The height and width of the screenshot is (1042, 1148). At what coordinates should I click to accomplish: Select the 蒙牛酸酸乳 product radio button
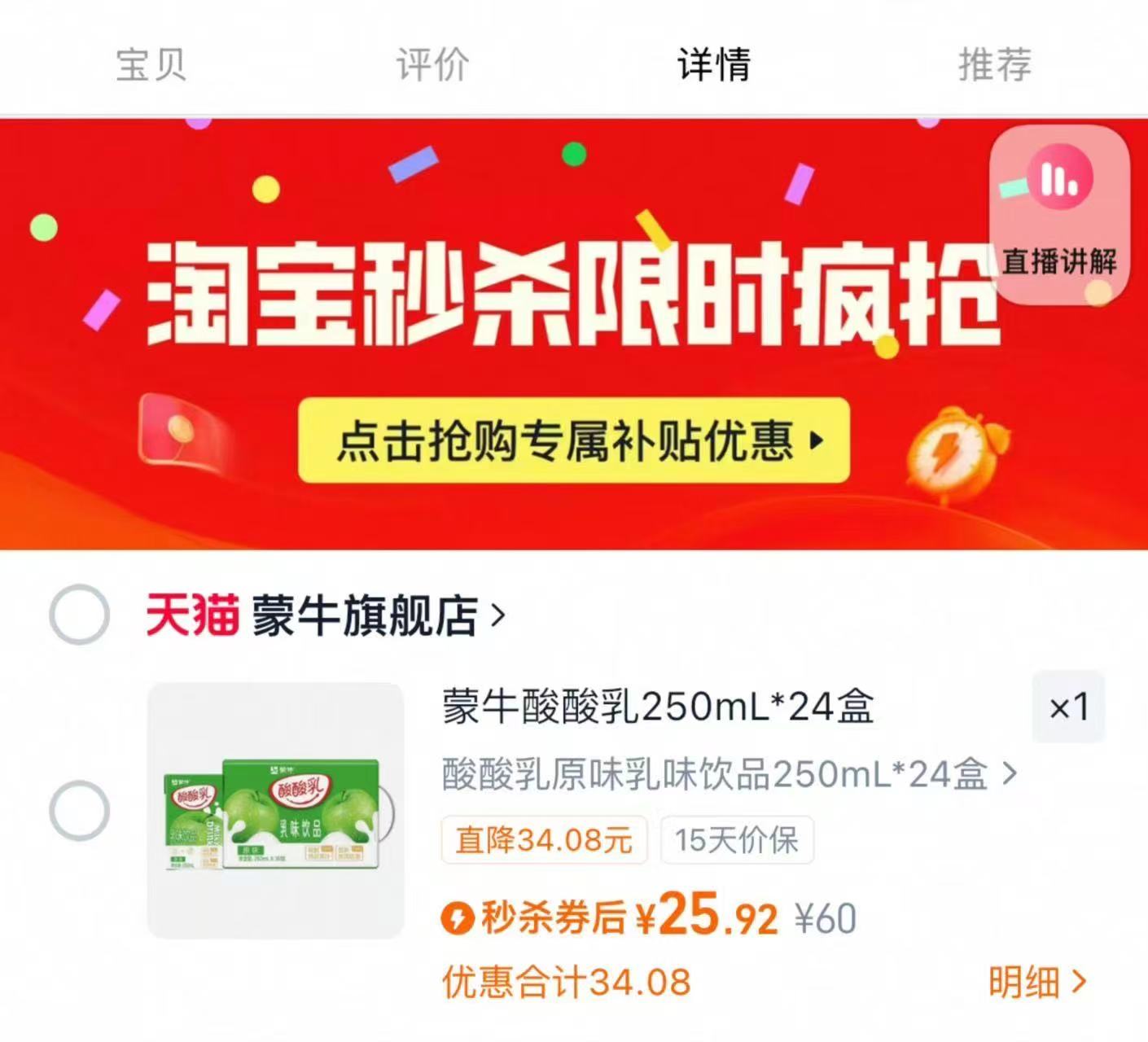79,811
